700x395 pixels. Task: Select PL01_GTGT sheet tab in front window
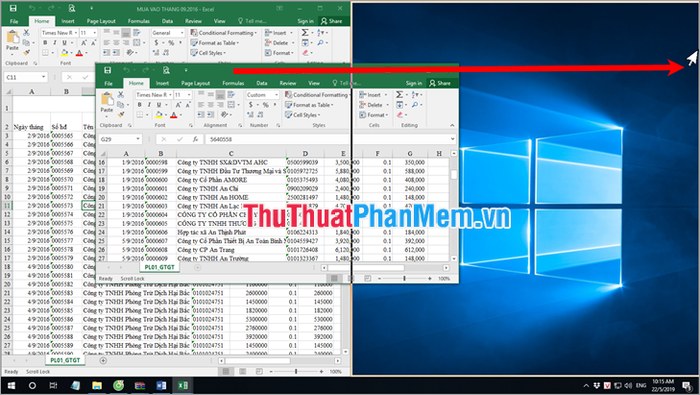coord(159,267)
